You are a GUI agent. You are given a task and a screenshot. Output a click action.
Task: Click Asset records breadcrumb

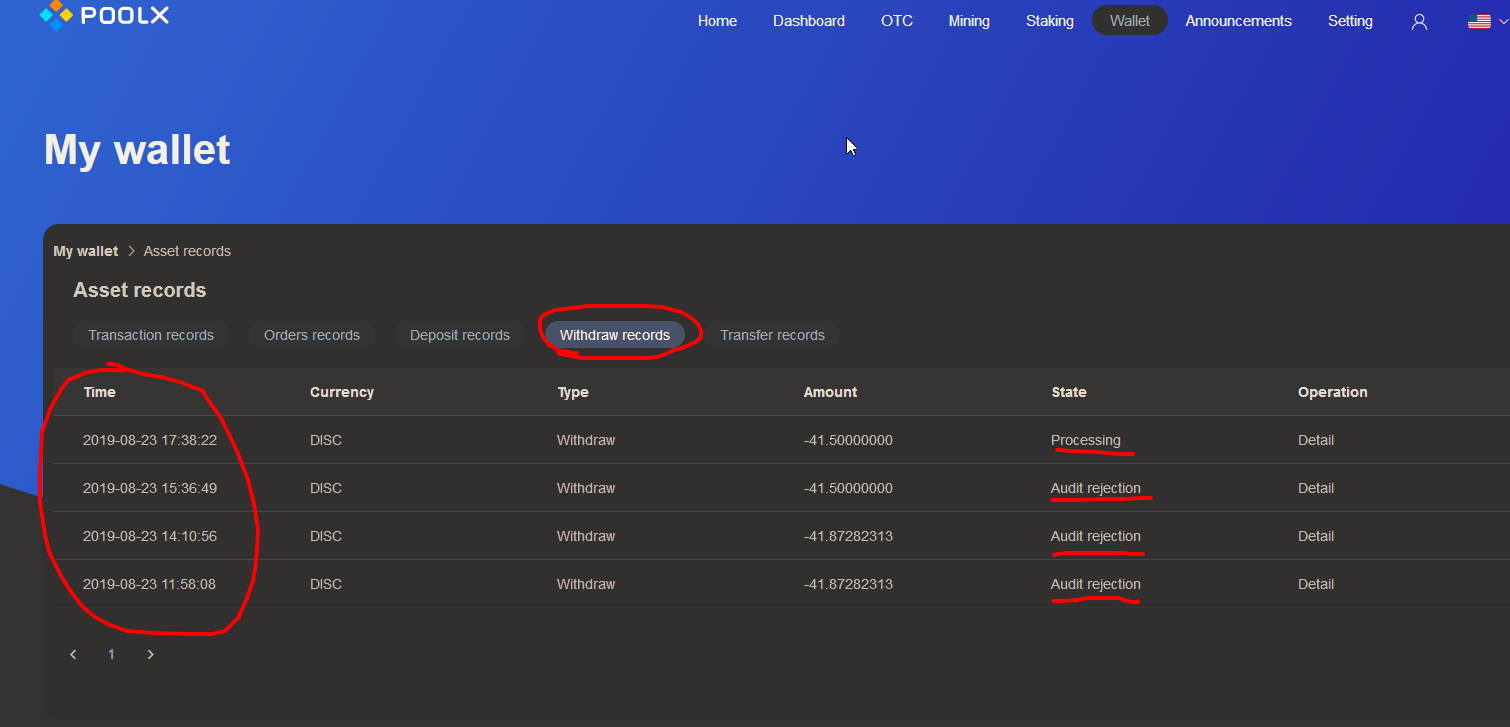[187, 251]
